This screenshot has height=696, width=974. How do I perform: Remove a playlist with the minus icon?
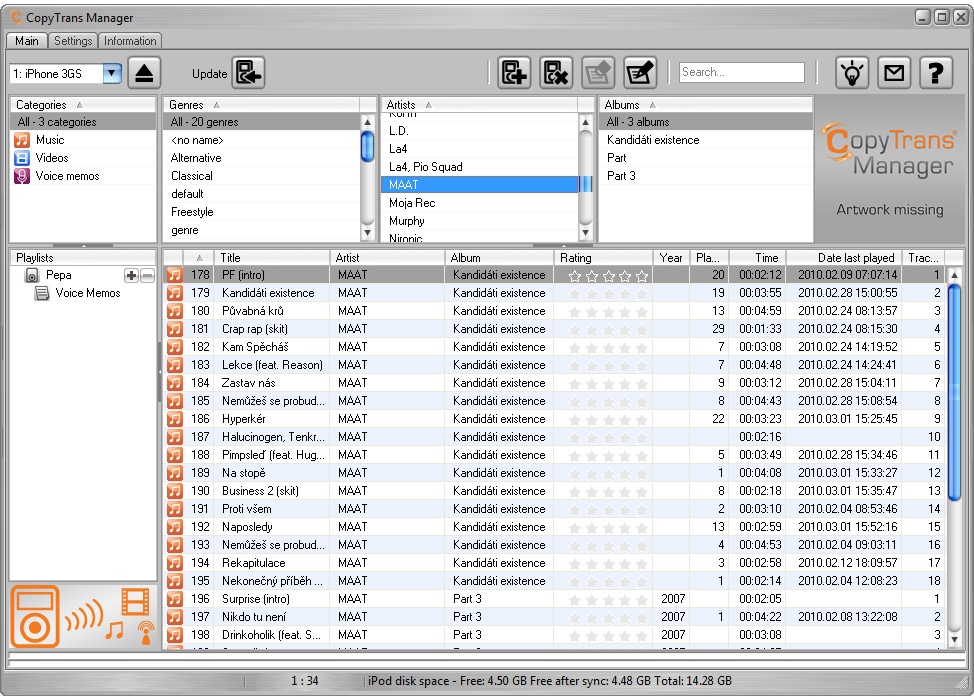(147, 275)
